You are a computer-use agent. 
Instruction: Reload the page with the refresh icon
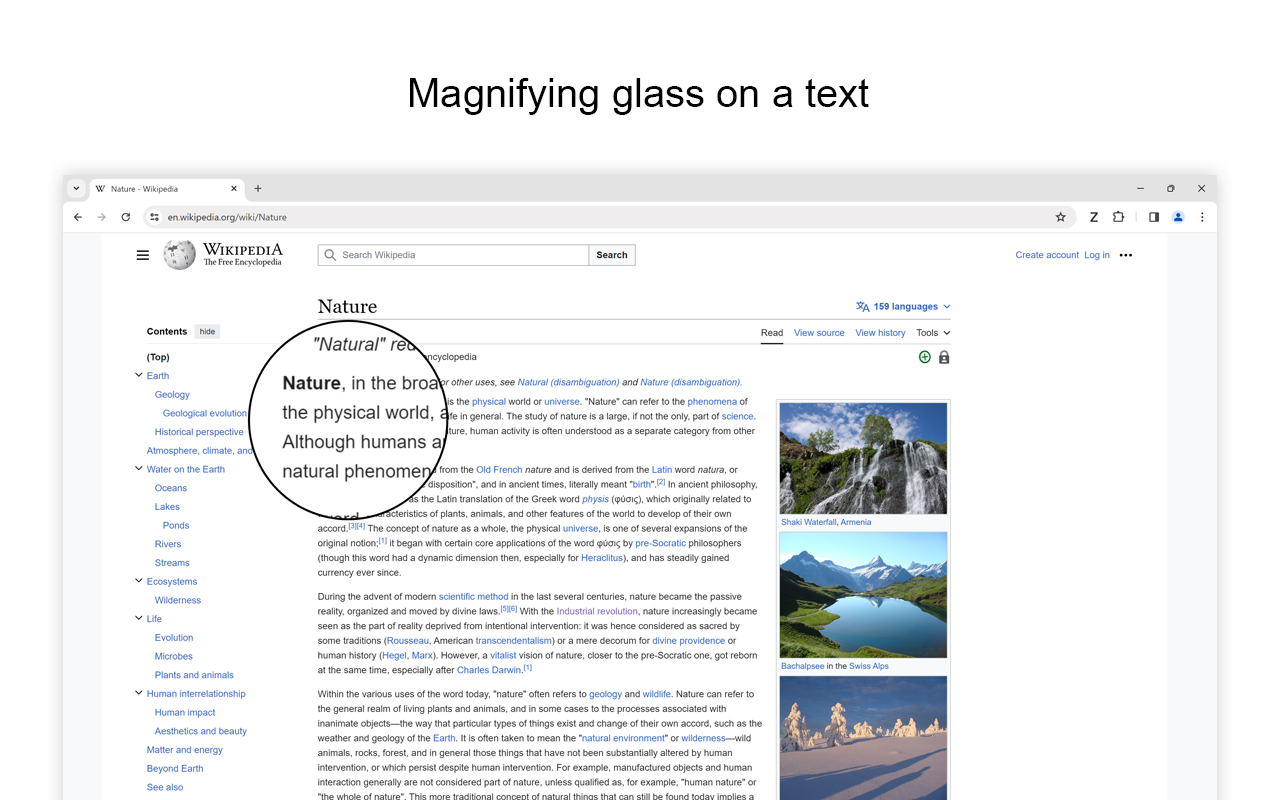point(125,216)
